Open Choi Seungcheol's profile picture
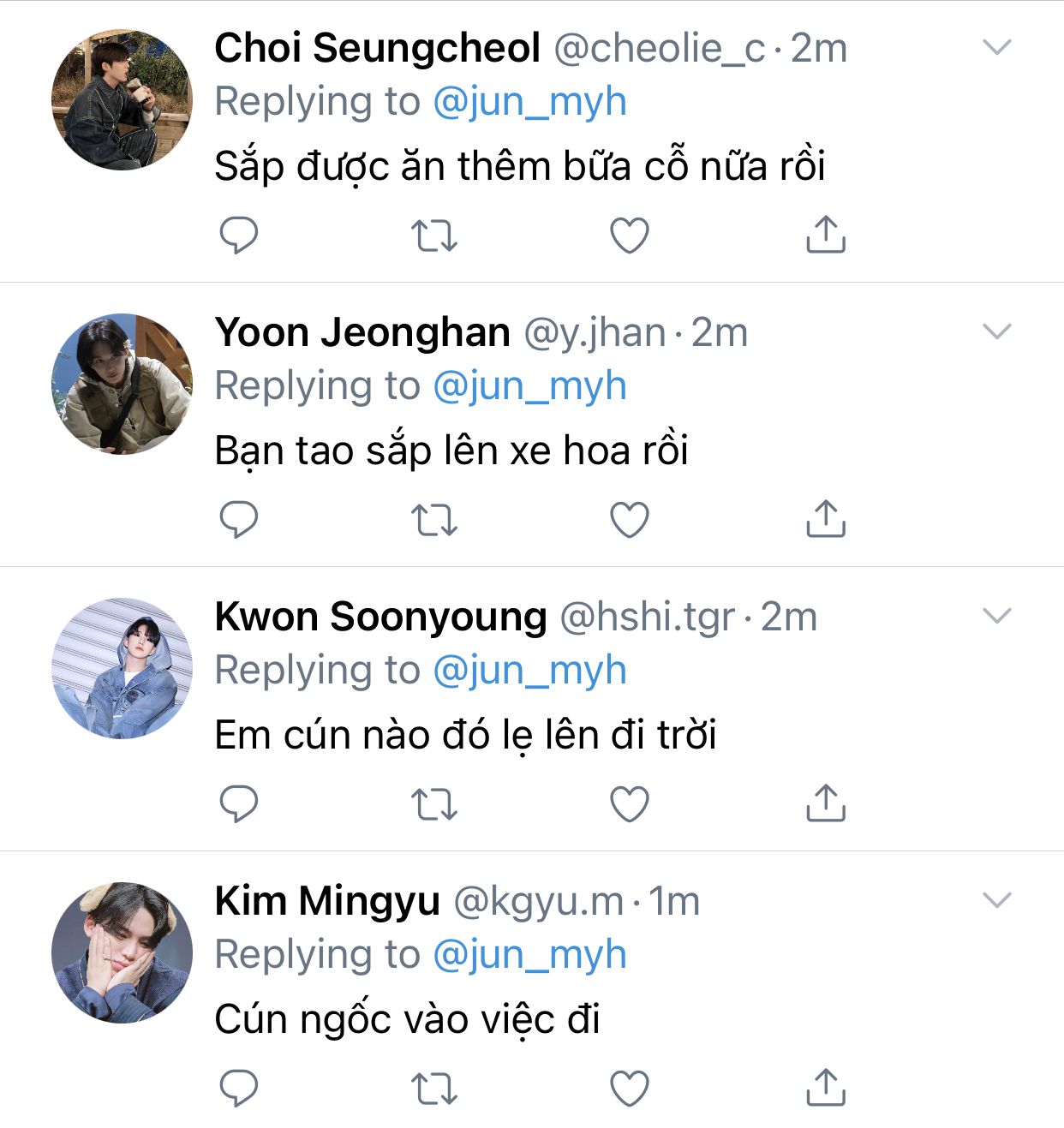The height and width of the screenshot is (1128, 1064). pyautogui.click(x=122, y=100)
